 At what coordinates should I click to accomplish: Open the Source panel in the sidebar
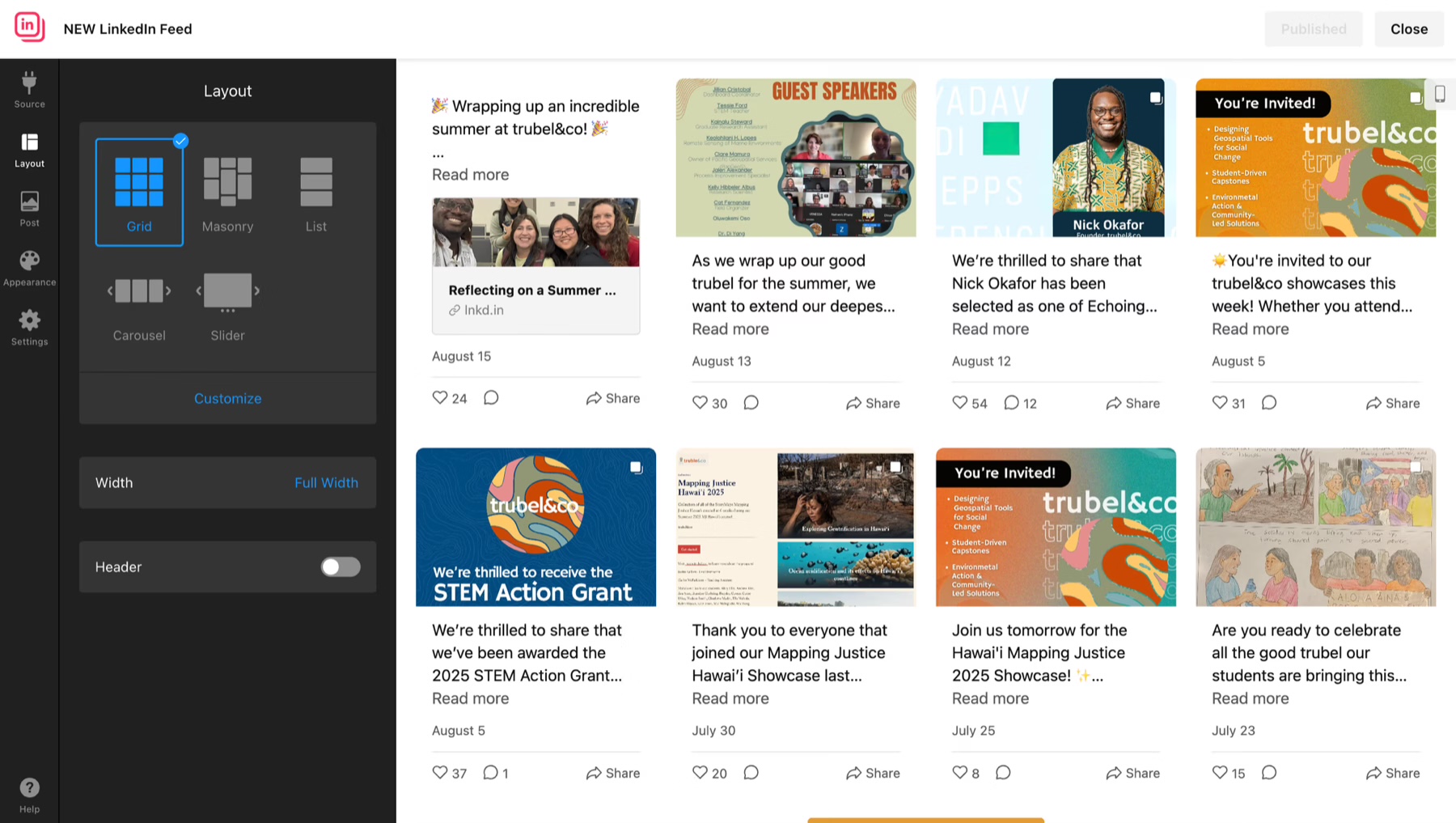pos(29,89)
